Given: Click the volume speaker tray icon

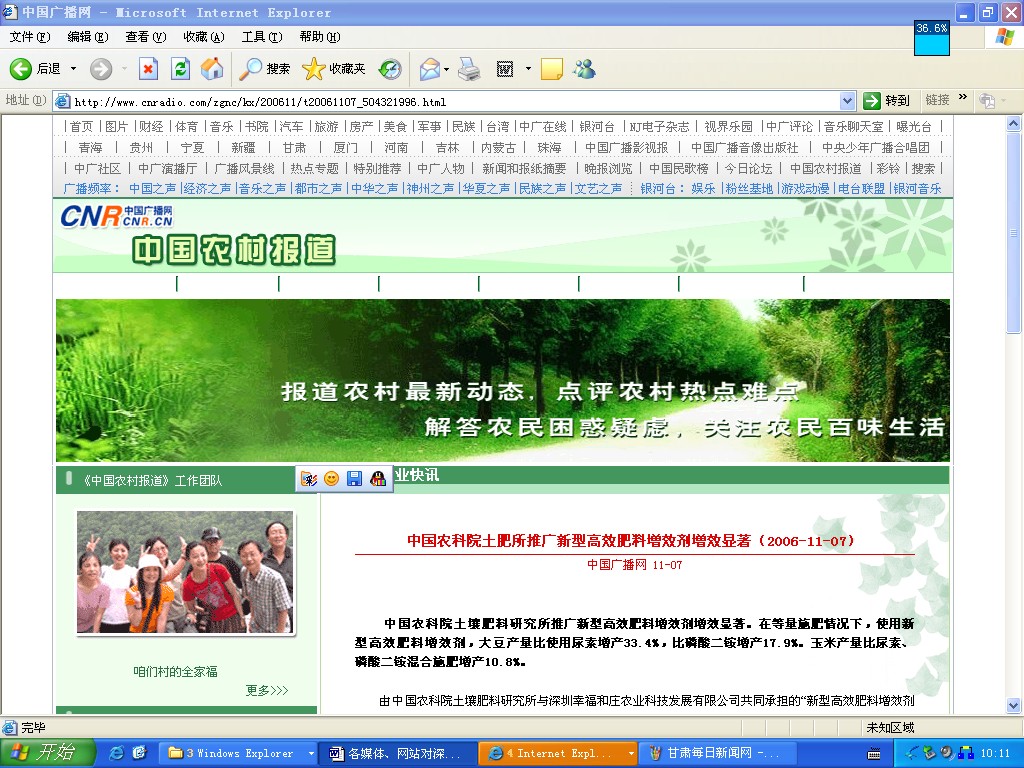Looking at the screenshot, I should click(947, 753).
